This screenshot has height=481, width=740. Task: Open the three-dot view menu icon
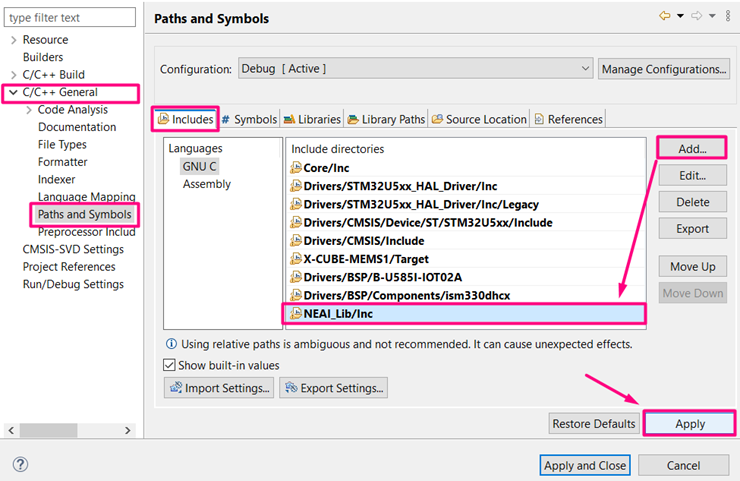click(x=728, y=16)
